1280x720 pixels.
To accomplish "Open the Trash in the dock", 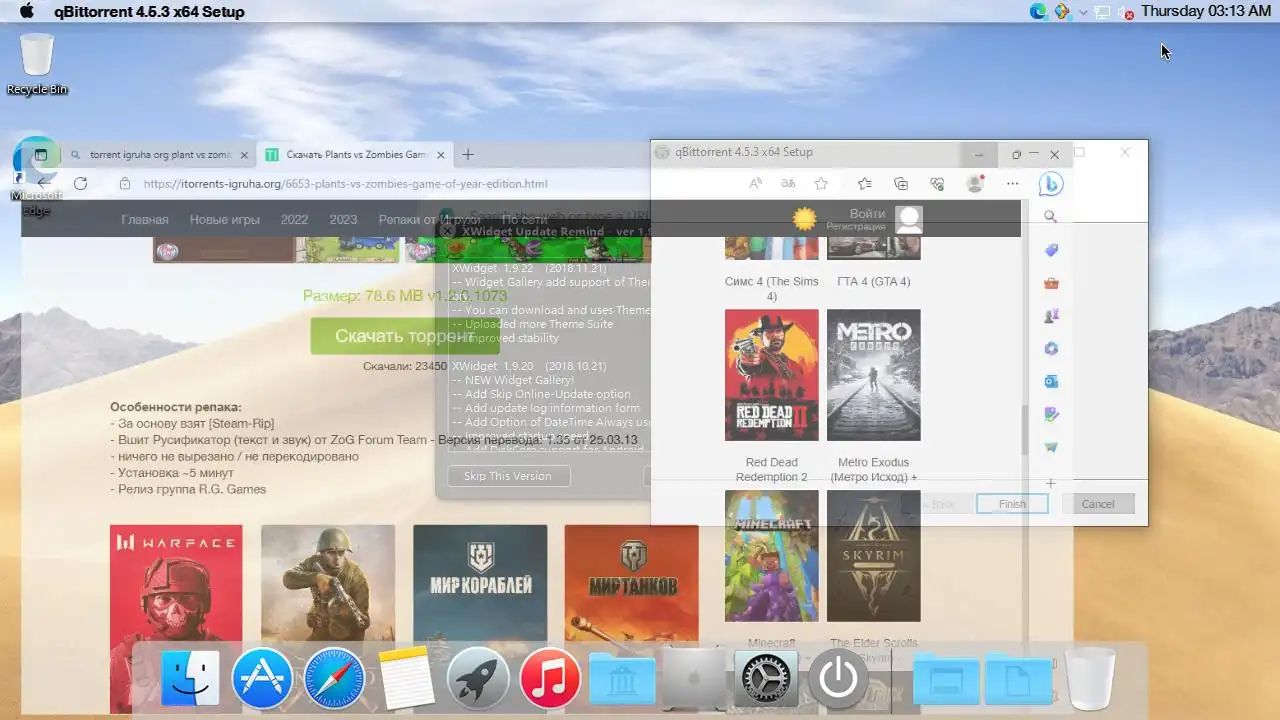I will pos(1090,679).
